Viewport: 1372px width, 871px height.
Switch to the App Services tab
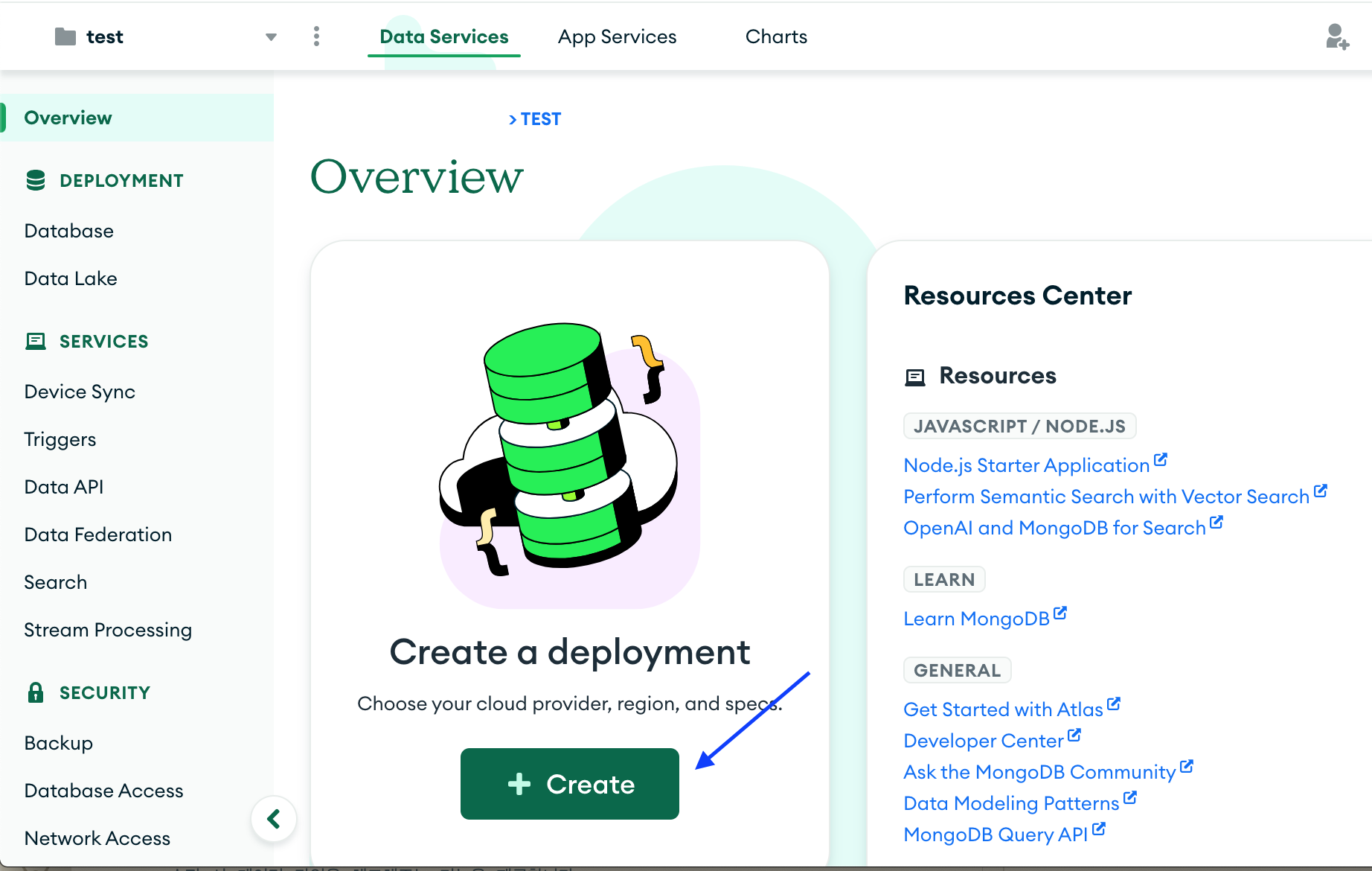click(x=618, y=36)
